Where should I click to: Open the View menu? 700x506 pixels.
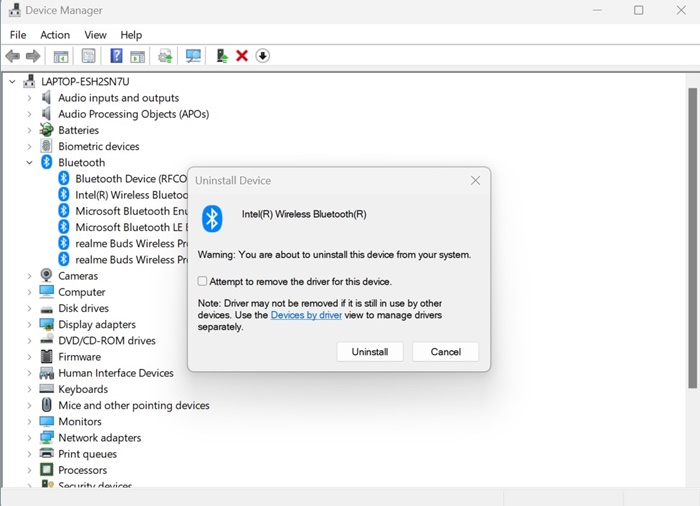(x=96, y=35)
